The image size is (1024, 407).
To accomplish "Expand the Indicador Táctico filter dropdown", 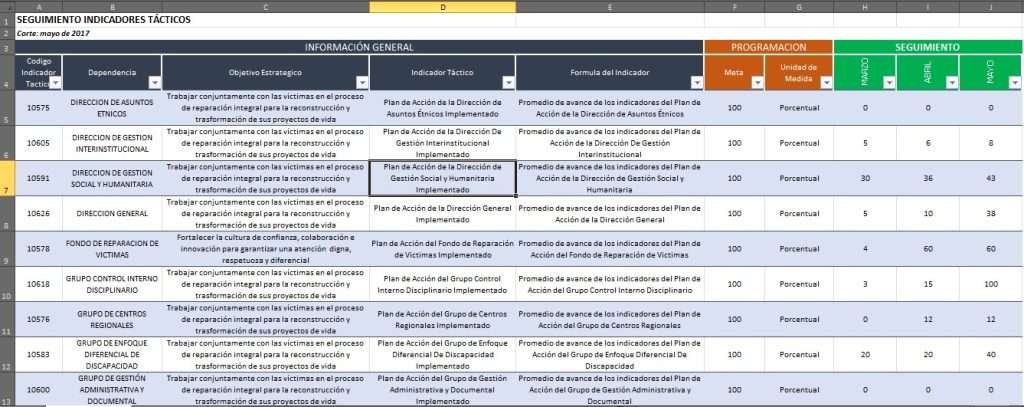I will 509,83.
